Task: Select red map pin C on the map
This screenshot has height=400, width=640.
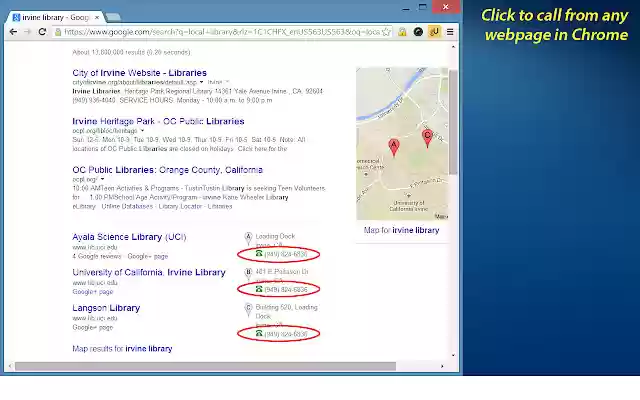Action: [427, 138]
